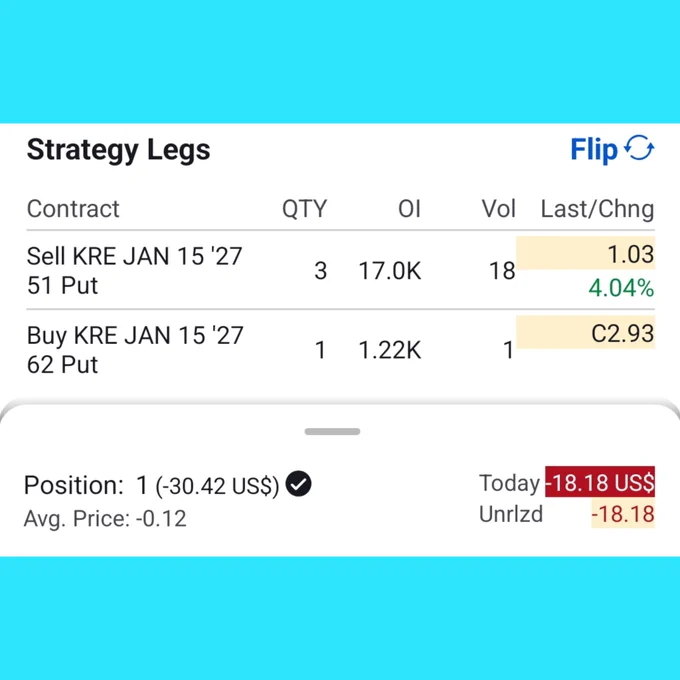Tap the 1.03 last price cell
This screenshot has height=680, width=680.
coord(585,253)
